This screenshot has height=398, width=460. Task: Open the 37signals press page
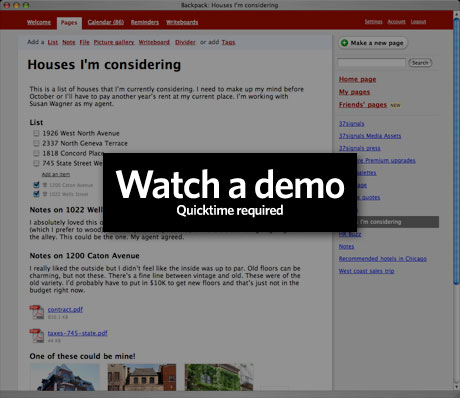coord(360,148)
